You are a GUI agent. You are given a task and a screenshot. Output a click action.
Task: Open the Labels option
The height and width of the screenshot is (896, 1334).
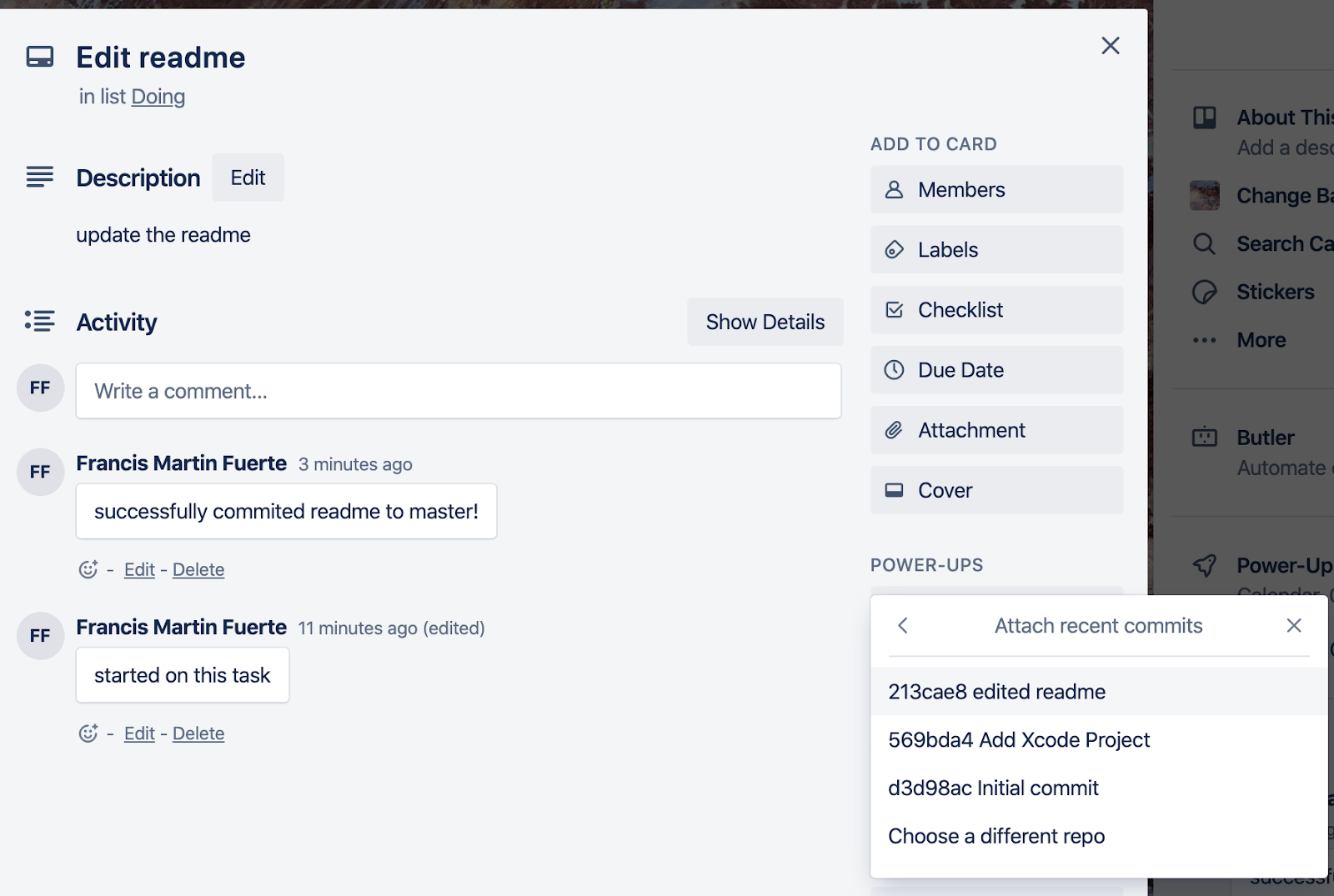point(996,250)
